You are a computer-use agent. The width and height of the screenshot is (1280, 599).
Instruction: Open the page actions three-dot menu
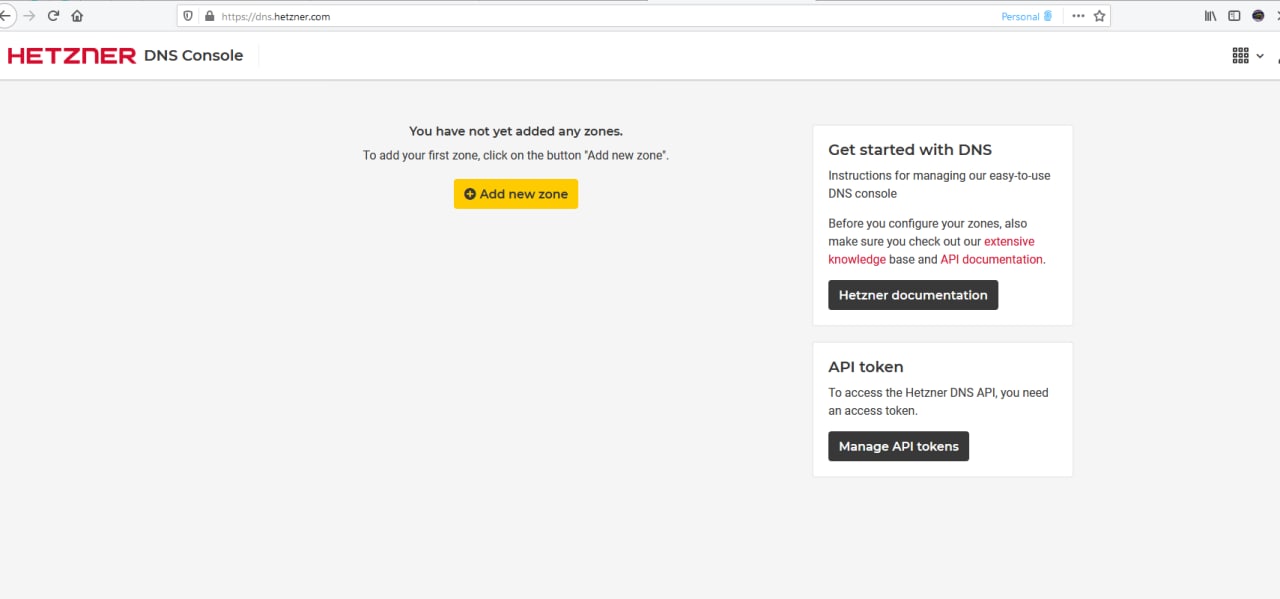(1078, 16)
